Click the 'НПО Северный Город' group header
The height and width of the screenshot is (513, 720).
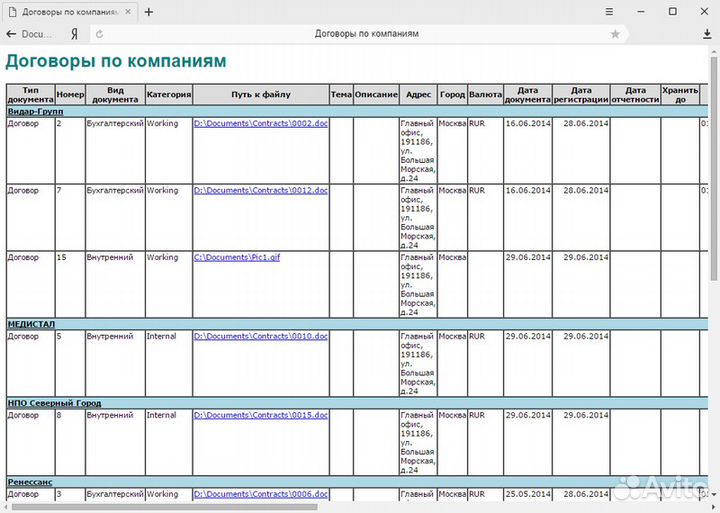pos(54,403)
